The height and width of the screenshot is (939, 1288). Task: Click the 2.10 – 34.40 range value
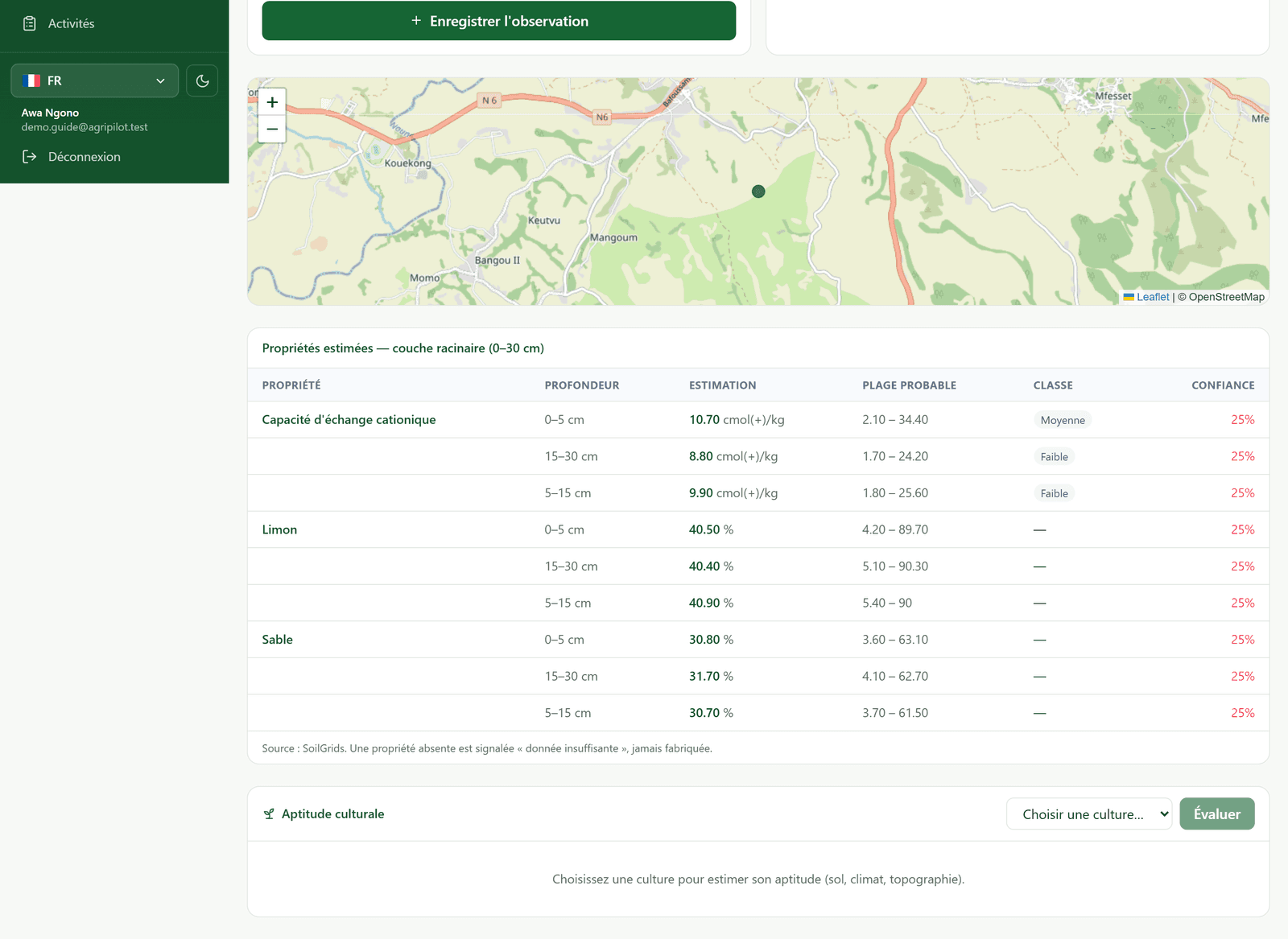pos(895,420)
